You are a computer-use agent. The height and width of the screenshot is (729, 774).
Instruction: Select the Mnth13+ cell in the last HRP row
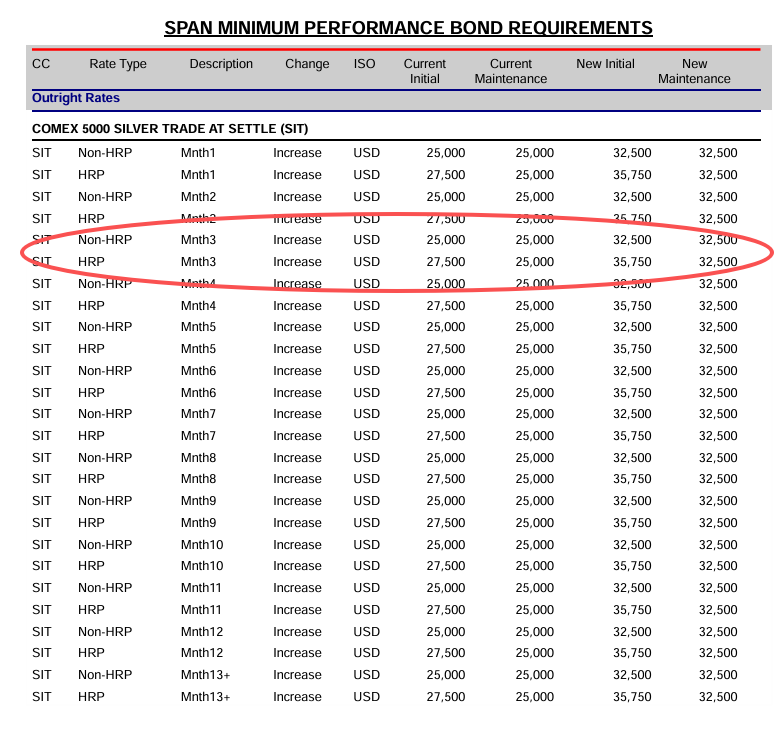pos(205,697)
